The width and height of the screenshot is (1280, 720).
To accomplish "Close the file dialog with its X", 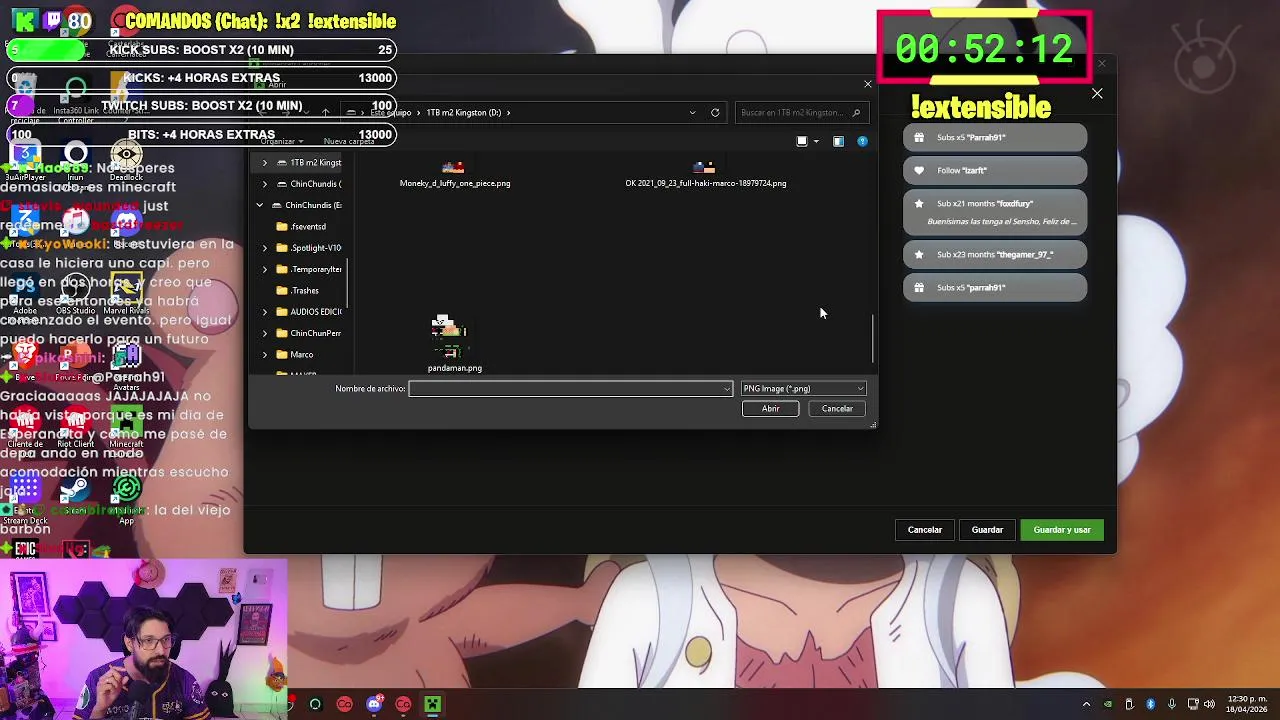I will [867, 84].
